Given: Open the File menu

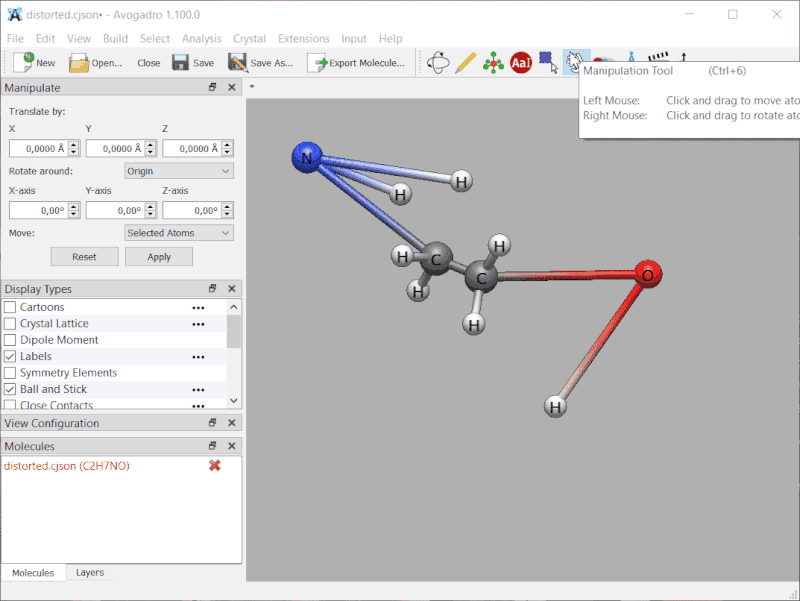Looking at the screenshot, I should (x=15, y=39).
